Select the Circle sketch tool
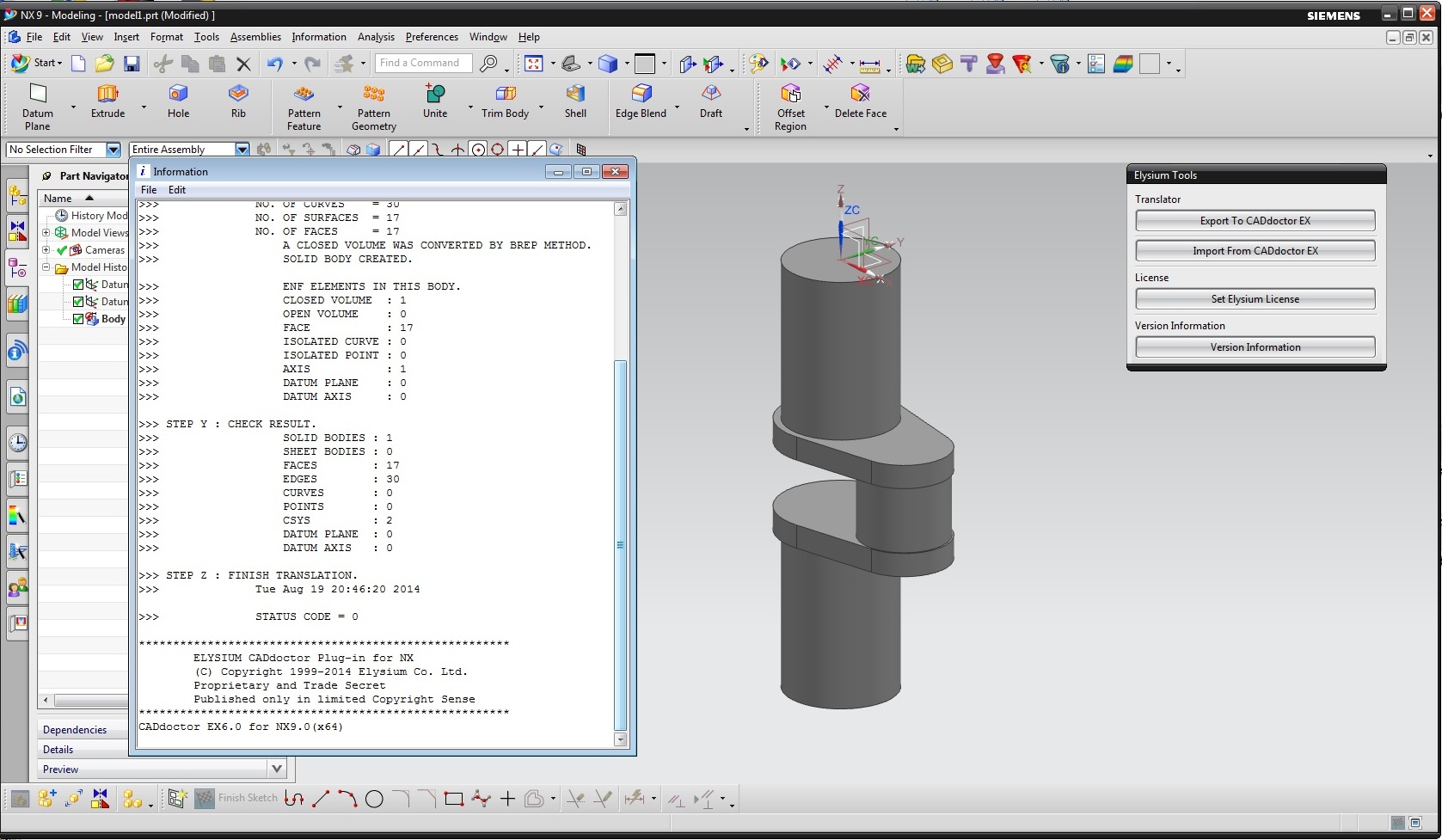The image size is (1442, 840). (x=374, y=799)
